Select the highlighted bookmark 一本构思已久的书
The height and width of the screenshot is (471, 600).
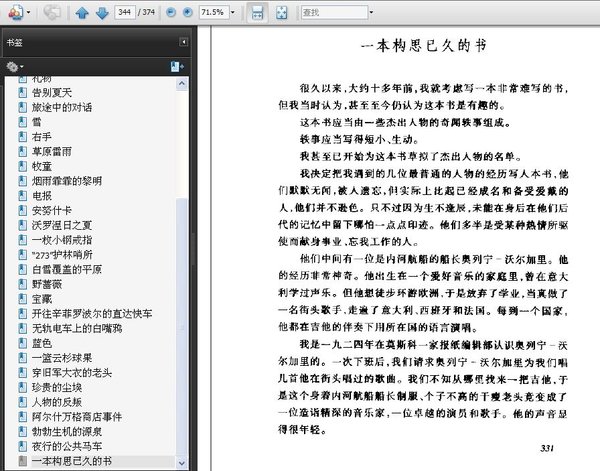pos(72,461)
